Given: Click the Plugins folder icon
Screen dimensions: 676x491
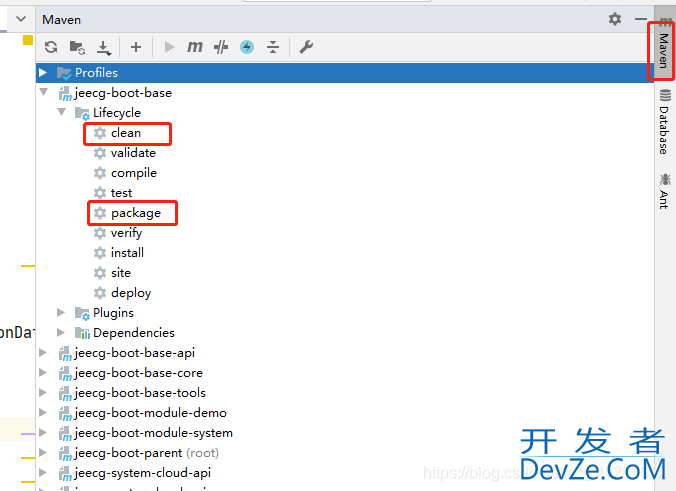Looking at the screenshot, I should 82,313.
